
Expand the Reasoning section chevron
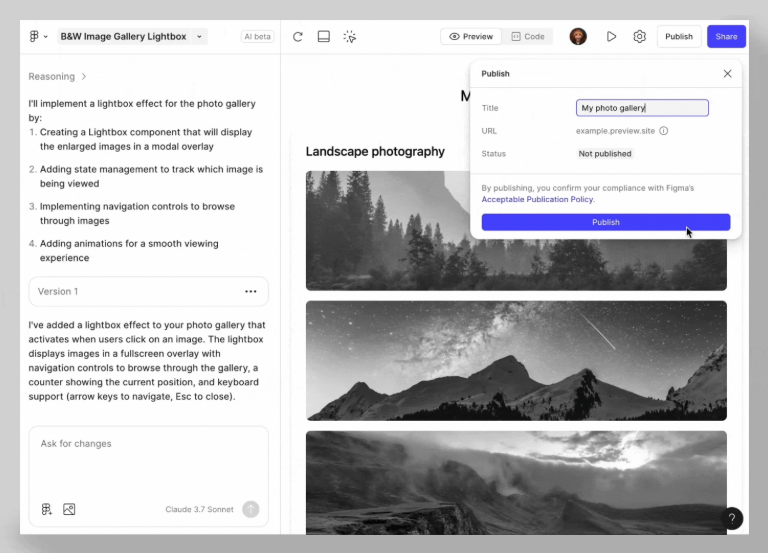pyautogui.click(x=84, y=76)
